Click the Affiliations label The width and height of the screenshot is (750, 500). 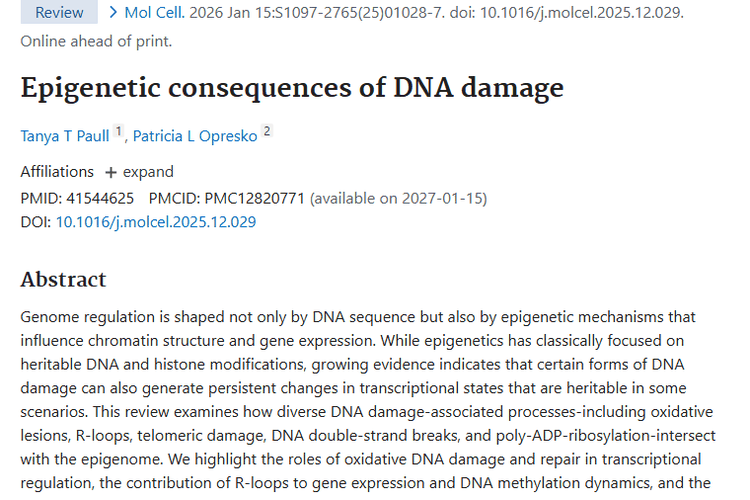coord(57,172)
